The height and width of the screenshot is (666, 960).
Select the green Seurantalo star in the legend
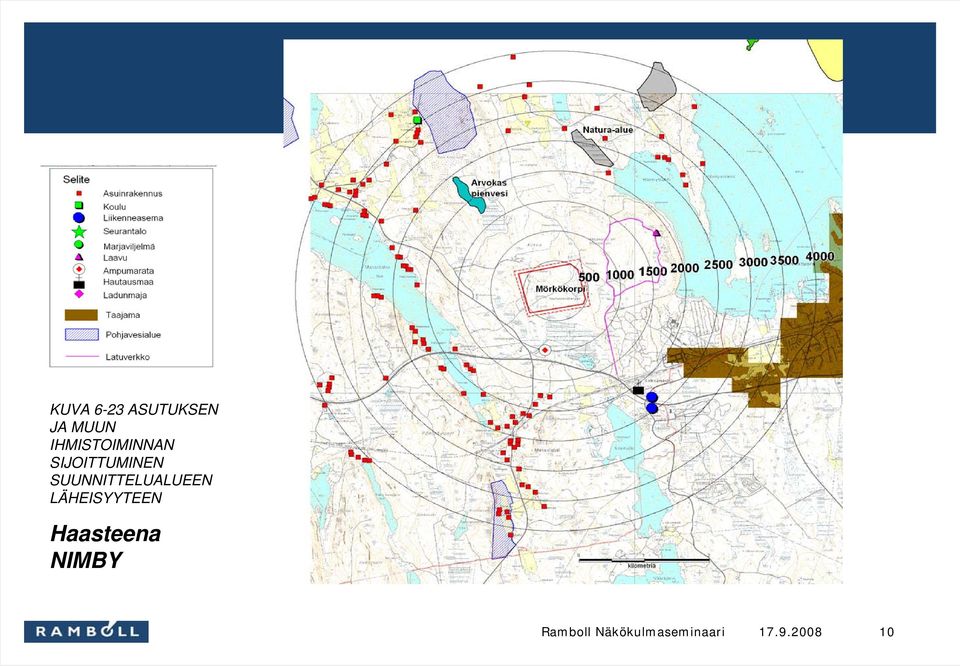pyautogui.click(x=79, y=231)
